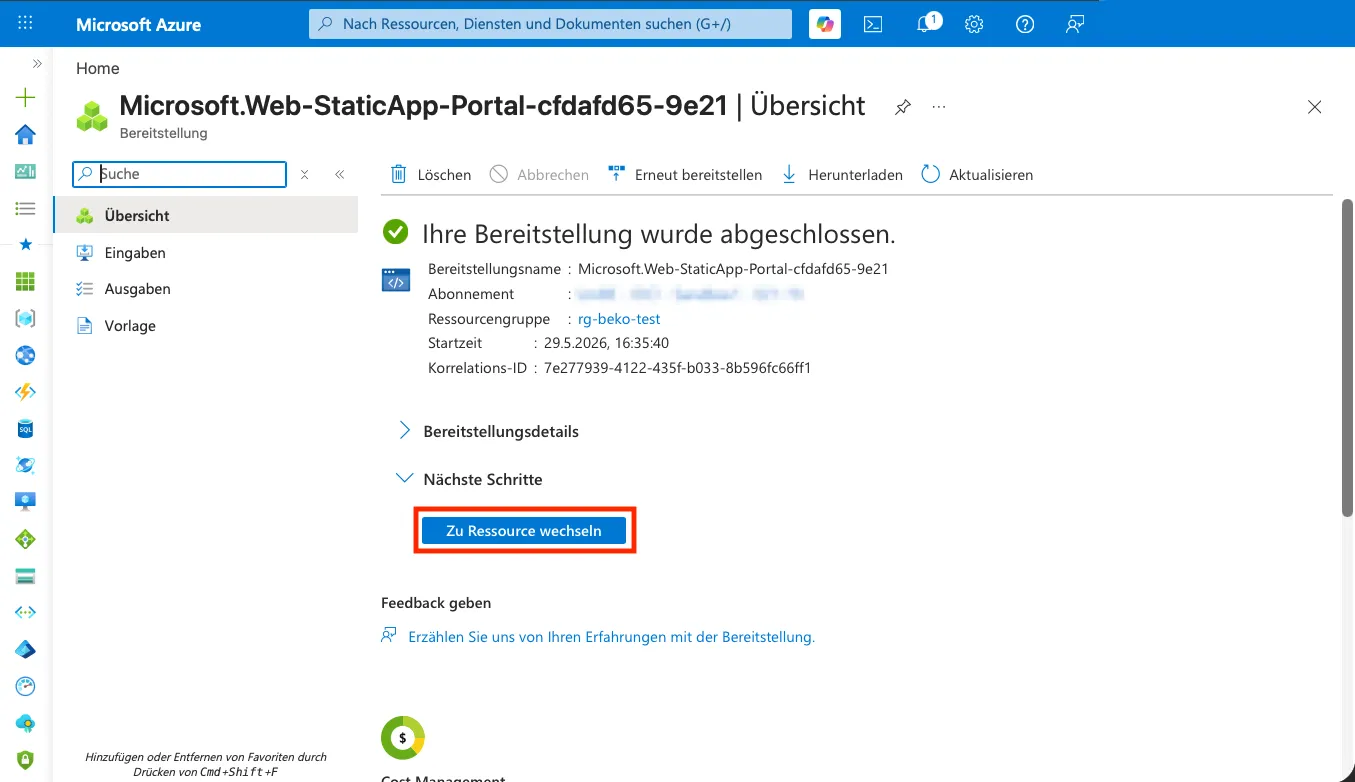This screenshot has width=1355, height=782.
Task: Focus the global resource search field
Action: tap(550, 24)
